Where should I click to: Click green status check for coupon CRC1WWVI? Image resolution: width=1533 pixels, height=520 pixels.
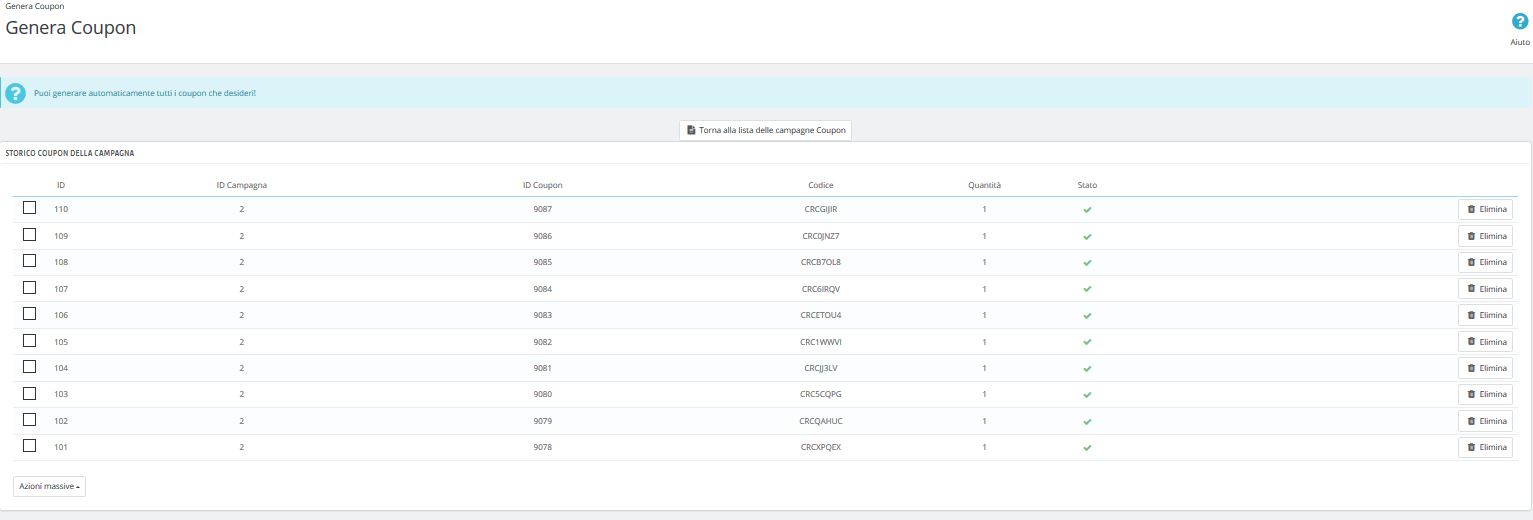coord(1087,342)
